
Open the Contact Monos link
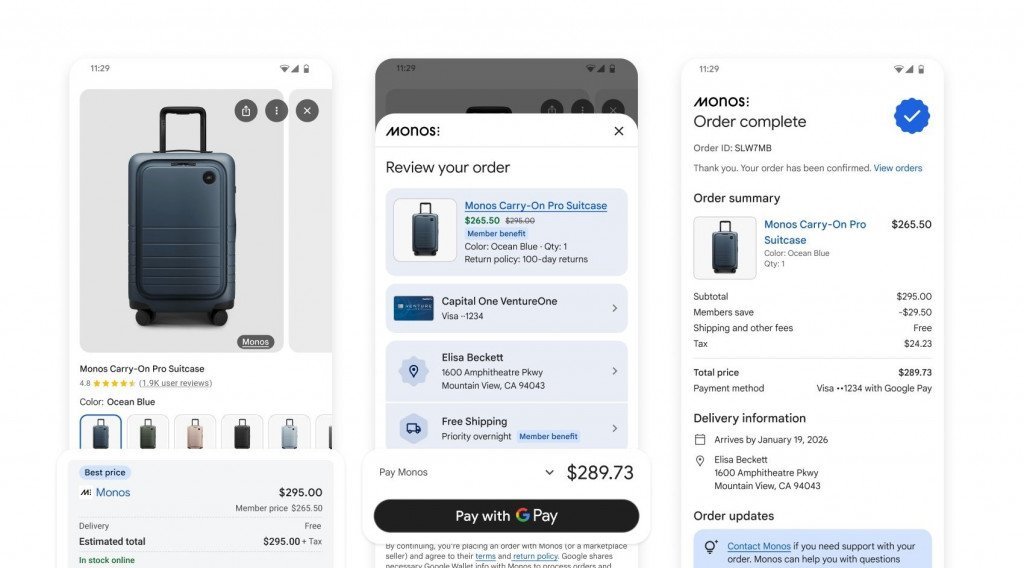759,546
